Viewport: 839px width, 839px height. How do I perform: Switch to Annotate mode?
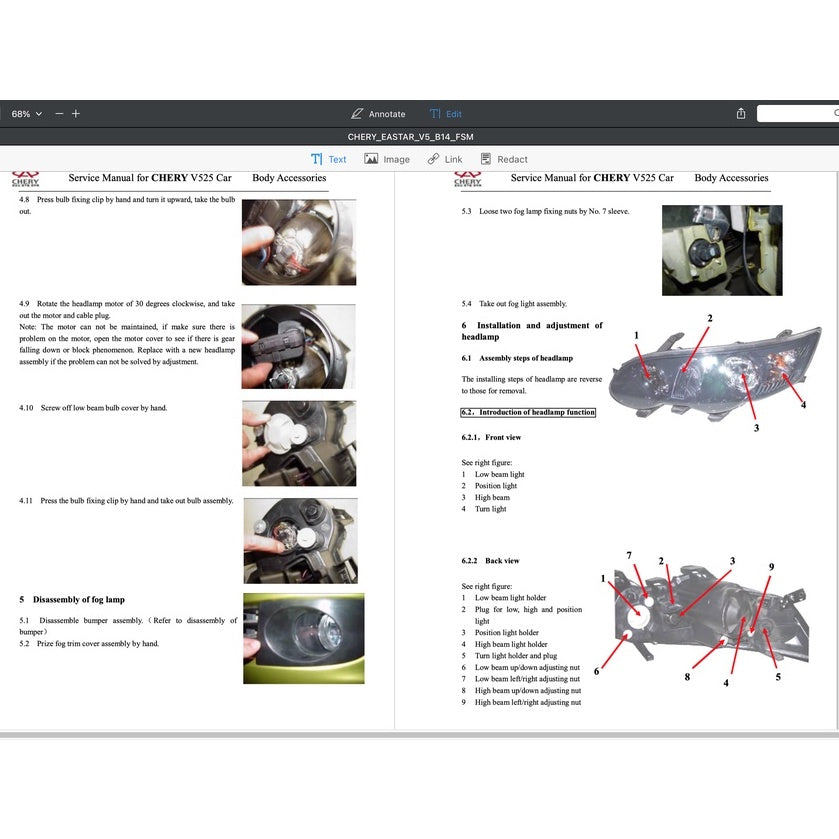[378, 114]
